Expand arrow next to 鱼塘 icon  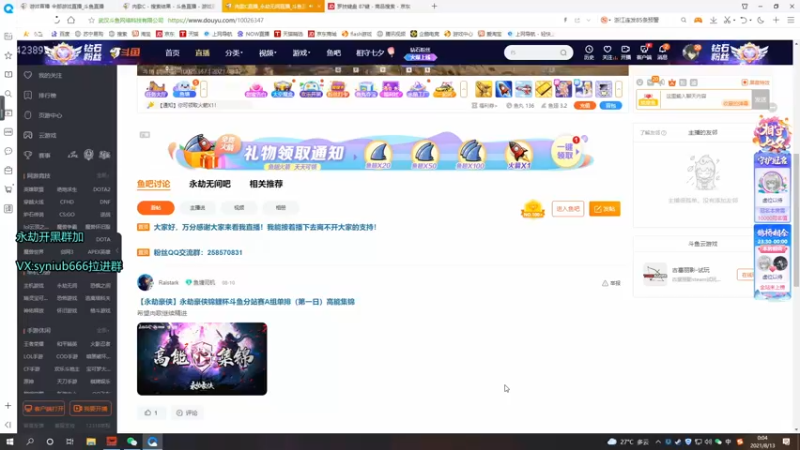click(204, 89)
